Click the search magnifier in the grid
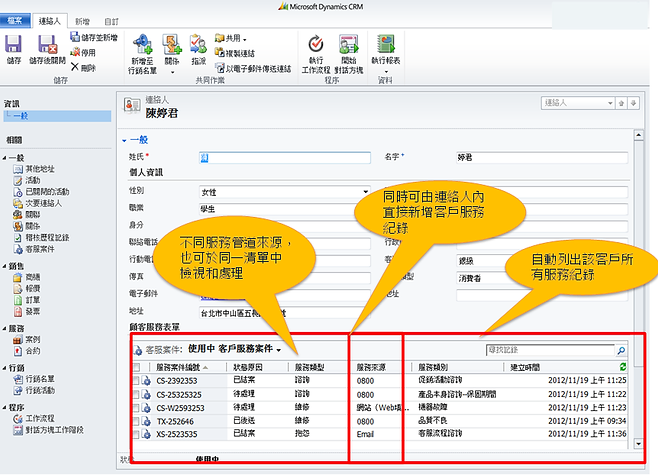The width and height of the screenshot is (658, 475). pyautogui.click(x=621, y=350)
